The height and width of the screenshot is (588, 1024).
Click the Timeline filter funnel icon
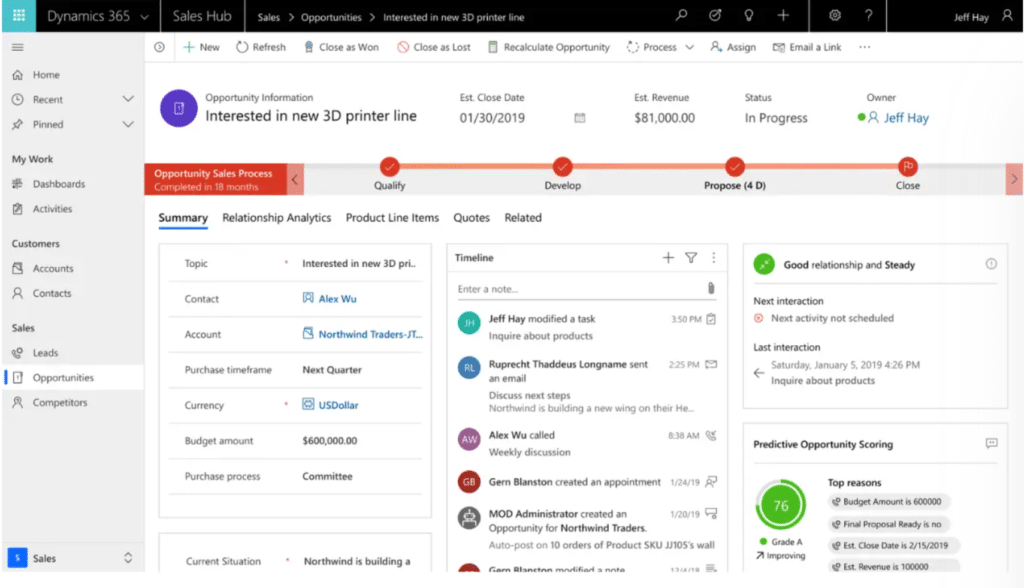tap(690, 257)
